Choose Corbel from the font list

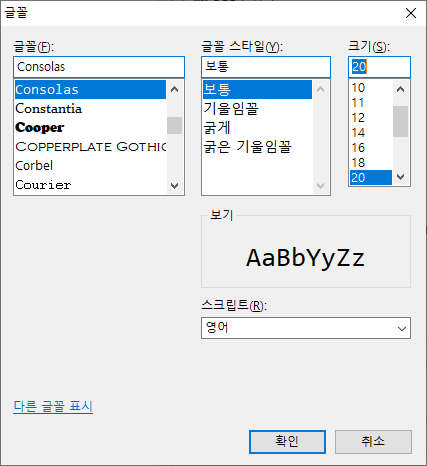point(90,166)
